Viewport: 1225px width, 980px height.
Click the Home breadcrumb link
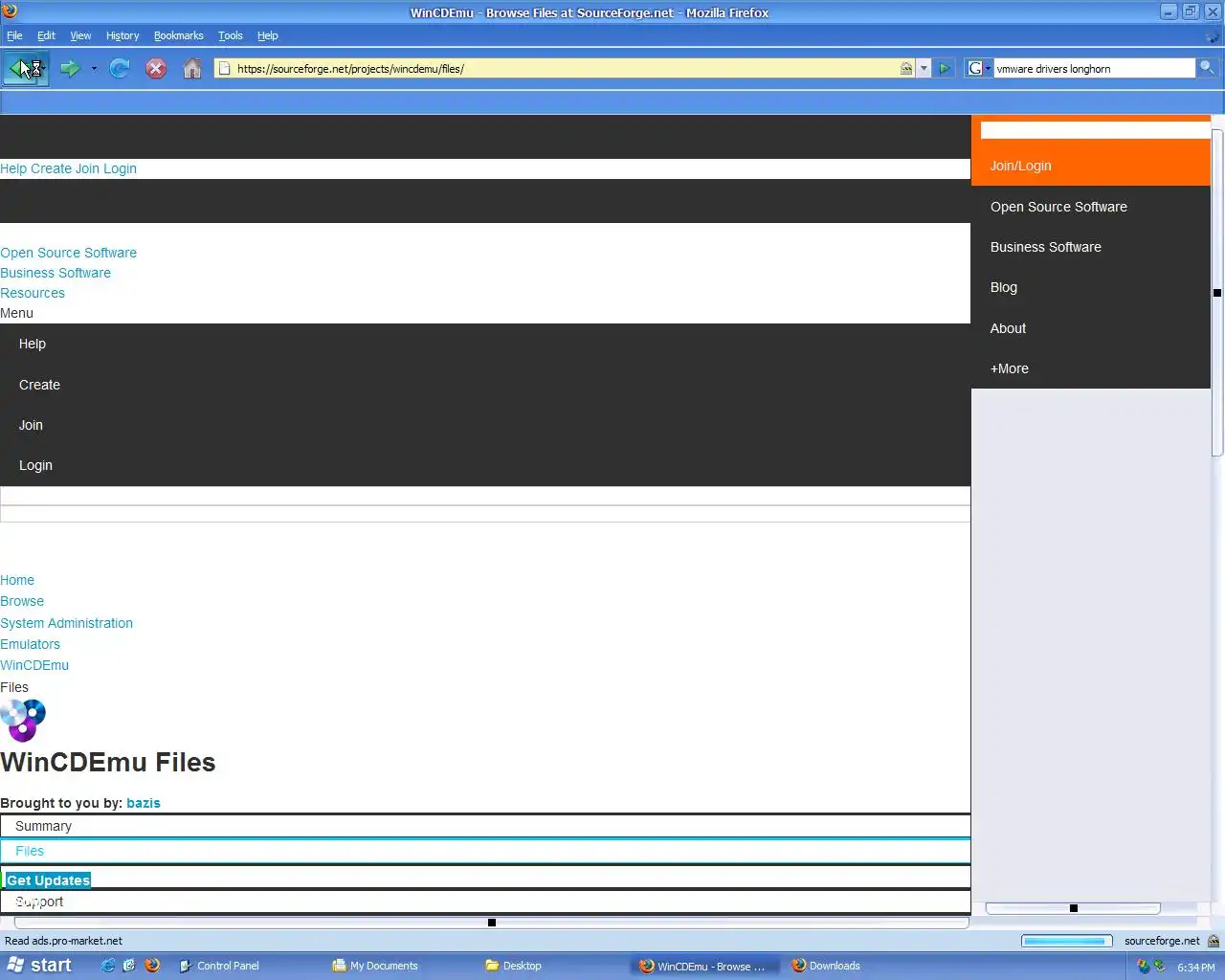[x=17, y=580]
